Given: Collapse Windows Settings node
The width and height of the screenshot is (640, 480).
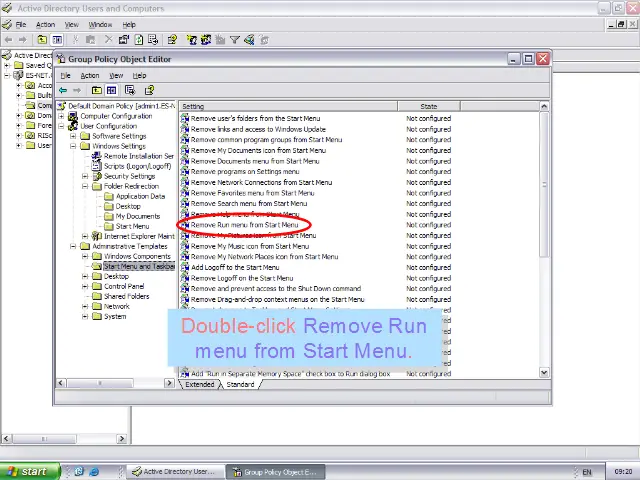Looking at the screenshot, I should (x=73, y=146).
